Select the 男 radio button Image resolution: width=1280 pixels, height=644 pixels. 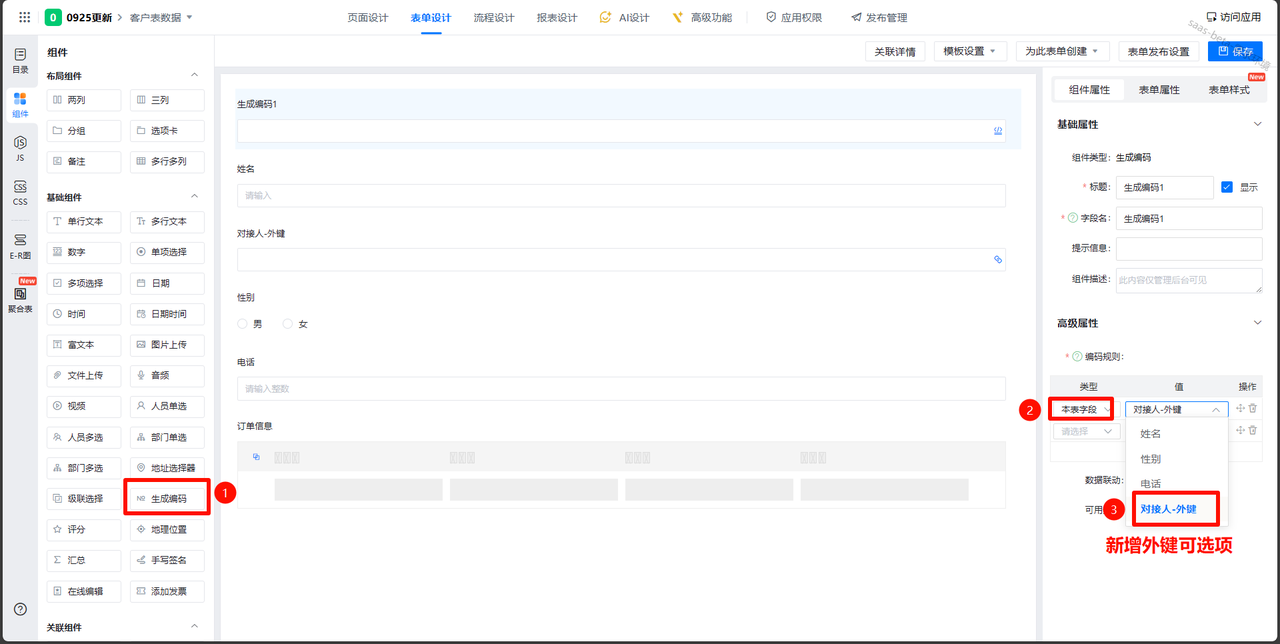pyautogui.click(x=242, y=324)
